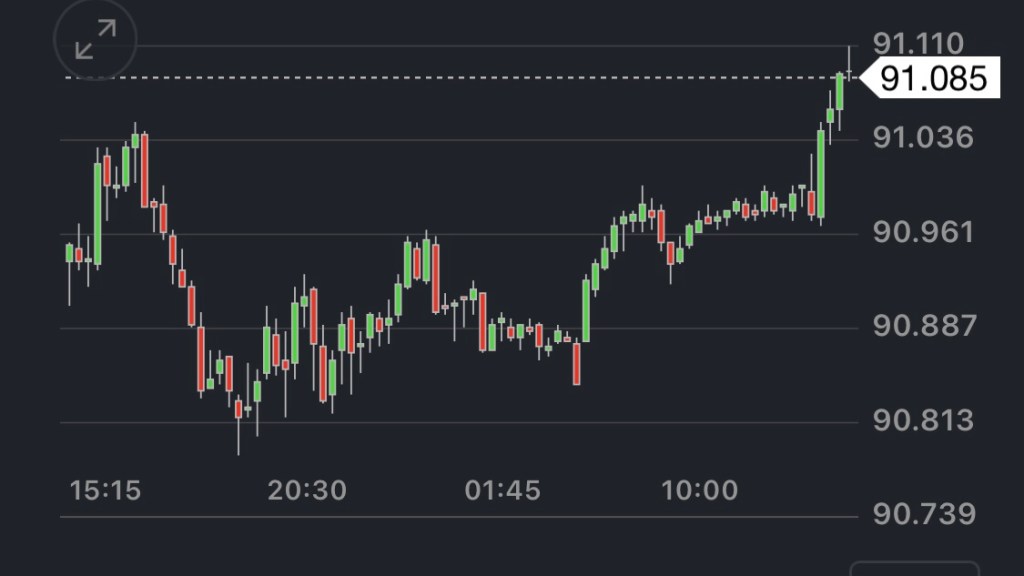Image resolution: width=1024 pixels, height=576 pixels.
Task: Click the fullscreen expand arrows icon
Action: pyautogui.click(x=96, y=41)
